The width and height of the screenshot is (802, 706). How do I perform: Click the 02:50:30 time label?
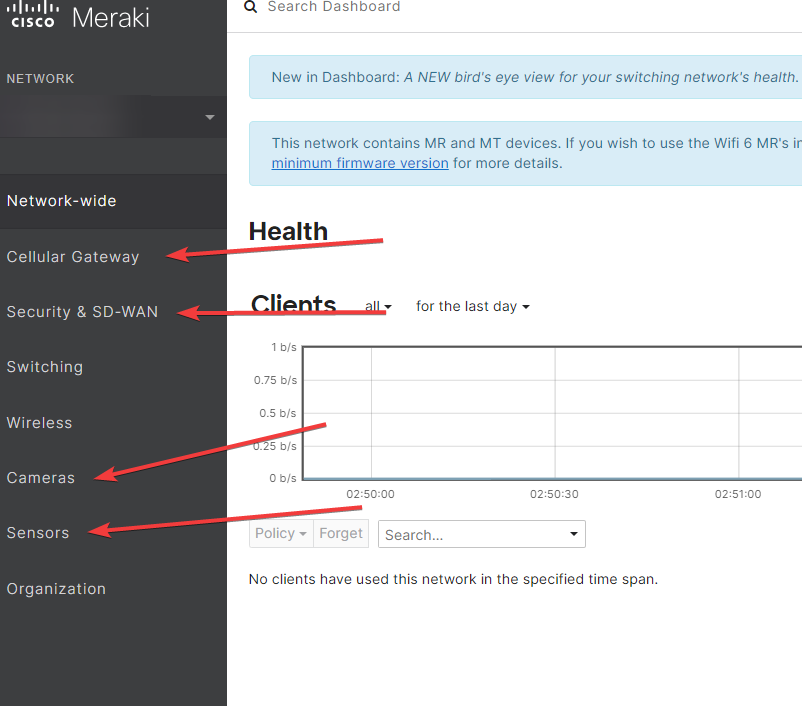click(x=554, y=494)
